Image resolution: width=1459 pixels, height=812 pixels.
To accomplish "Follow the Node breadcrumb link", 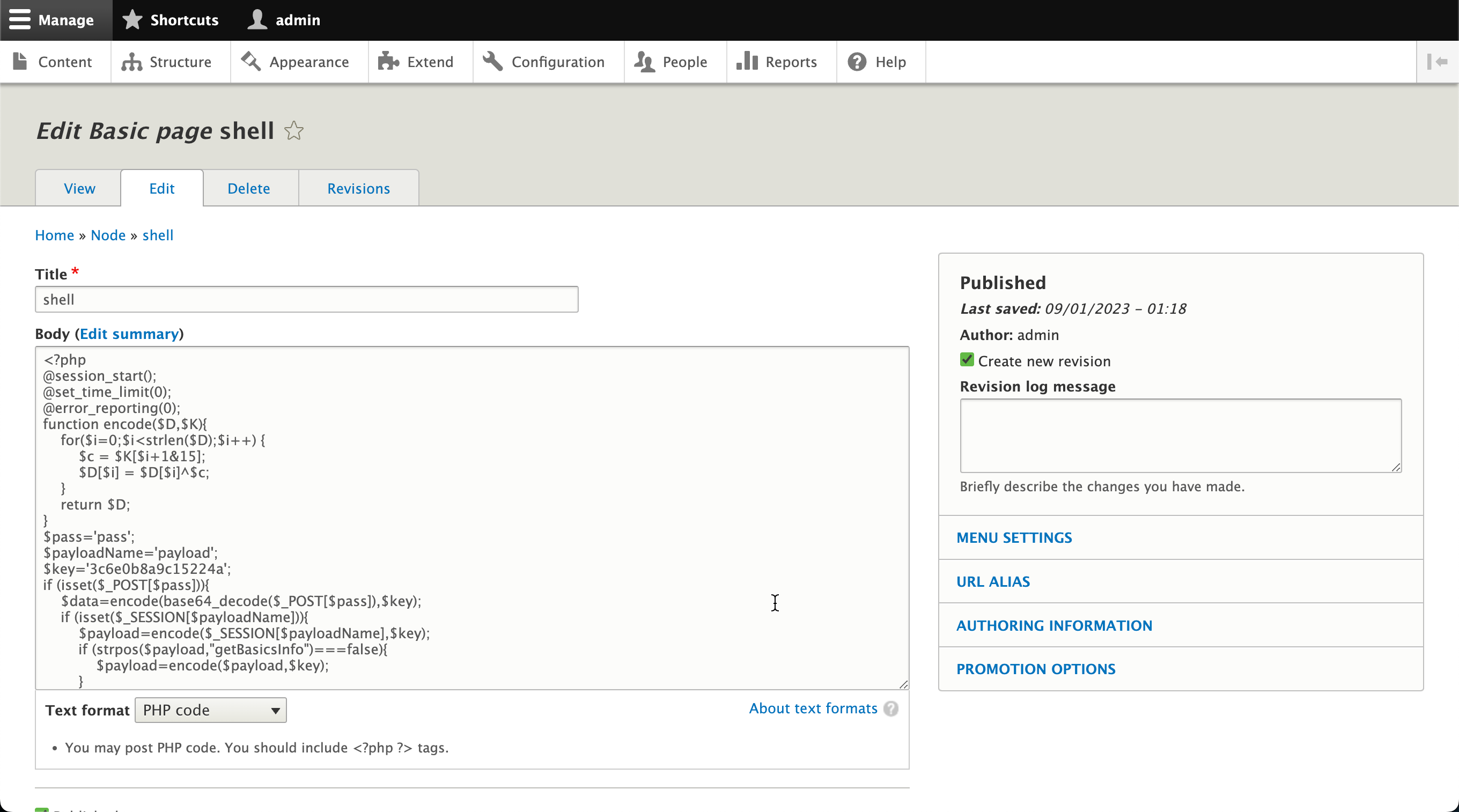I will click(108, 235).
